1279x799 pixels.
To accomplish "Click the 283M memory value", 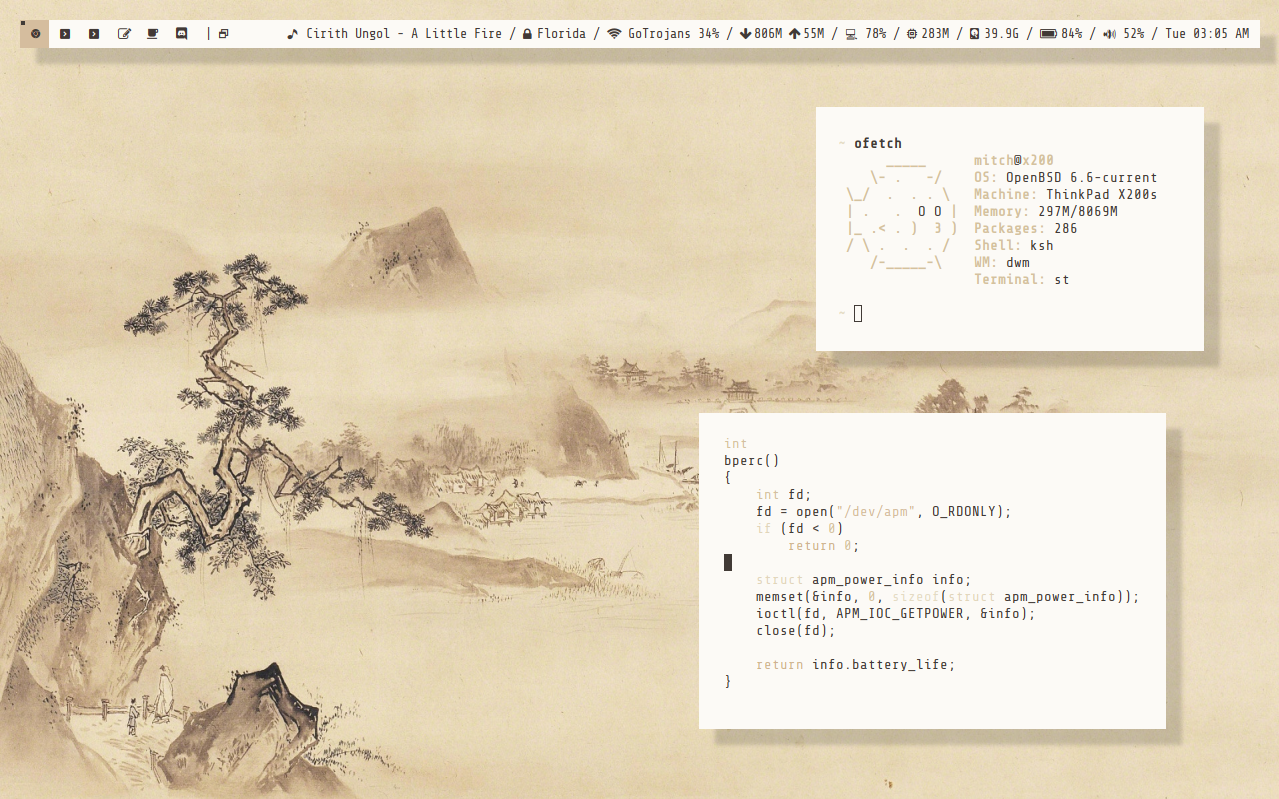I will pos(936,34).
